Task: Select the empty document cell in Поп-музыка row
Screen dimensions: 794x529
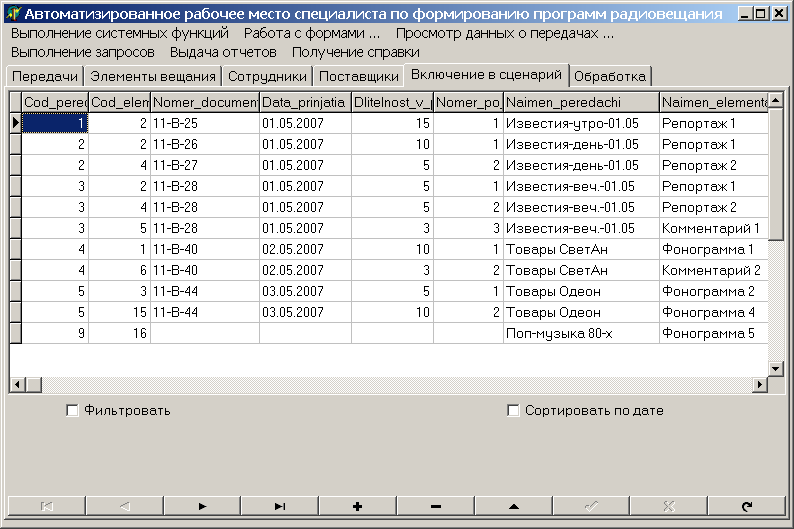Action: coord(205,334)
